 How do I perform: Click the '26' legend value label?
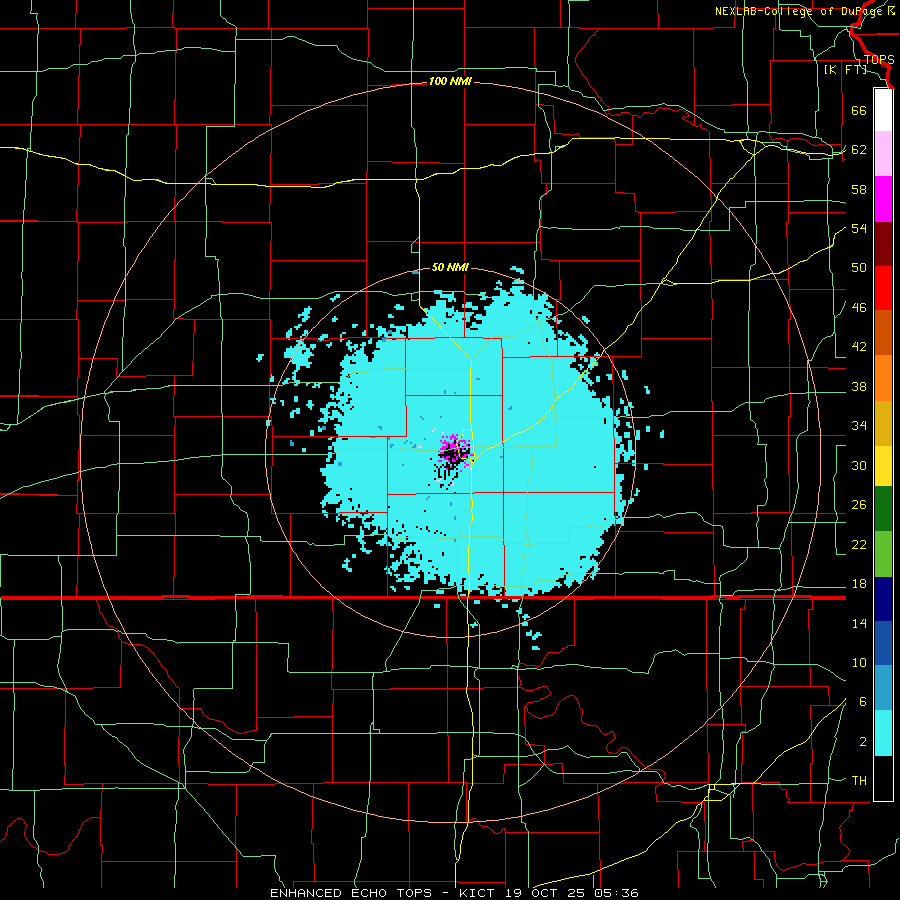click(859, 505)
